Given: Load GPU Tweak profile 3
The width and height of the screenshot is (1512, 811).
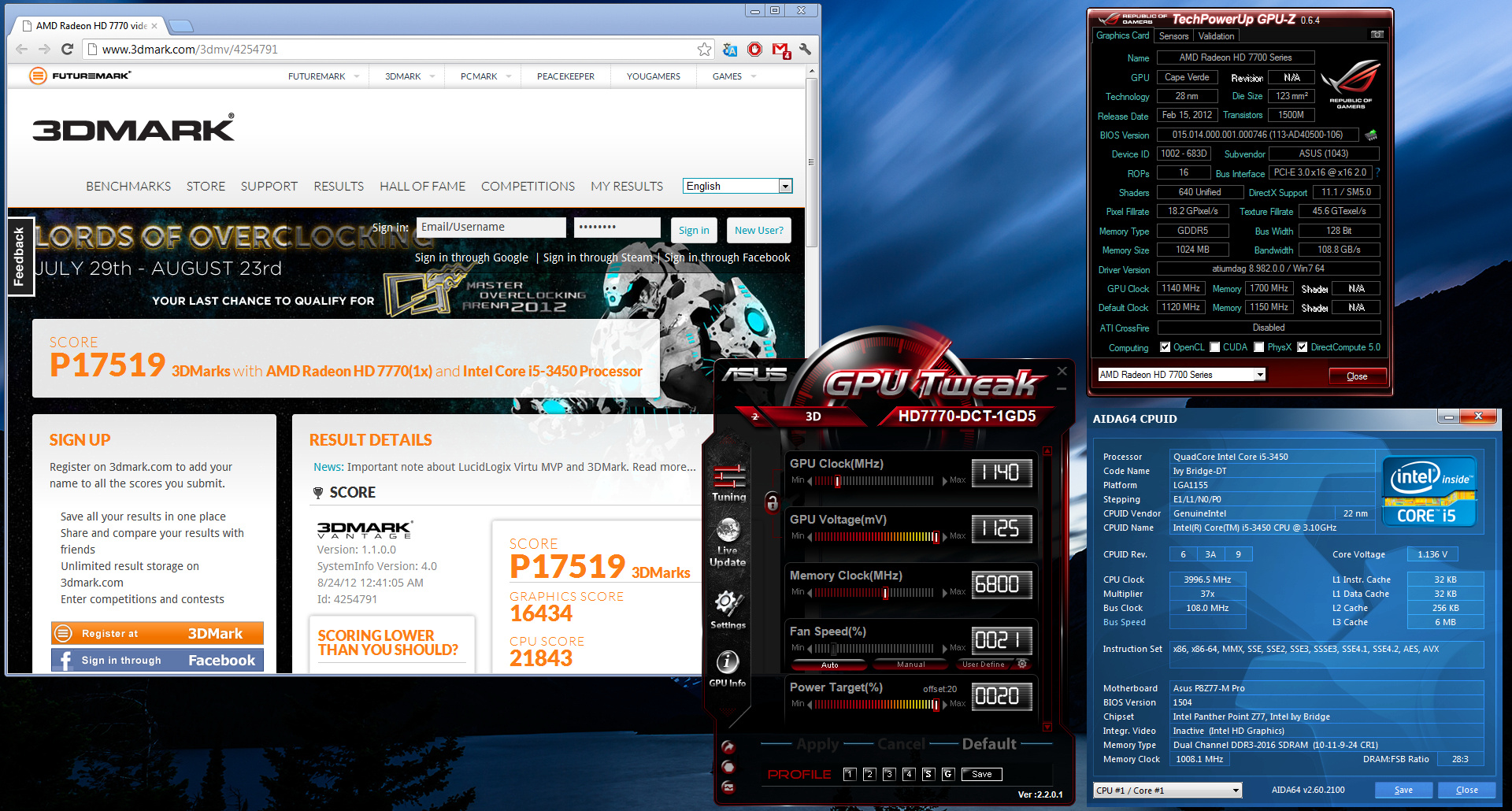Looking at the screenshot, I should click(x=888, y=774).
